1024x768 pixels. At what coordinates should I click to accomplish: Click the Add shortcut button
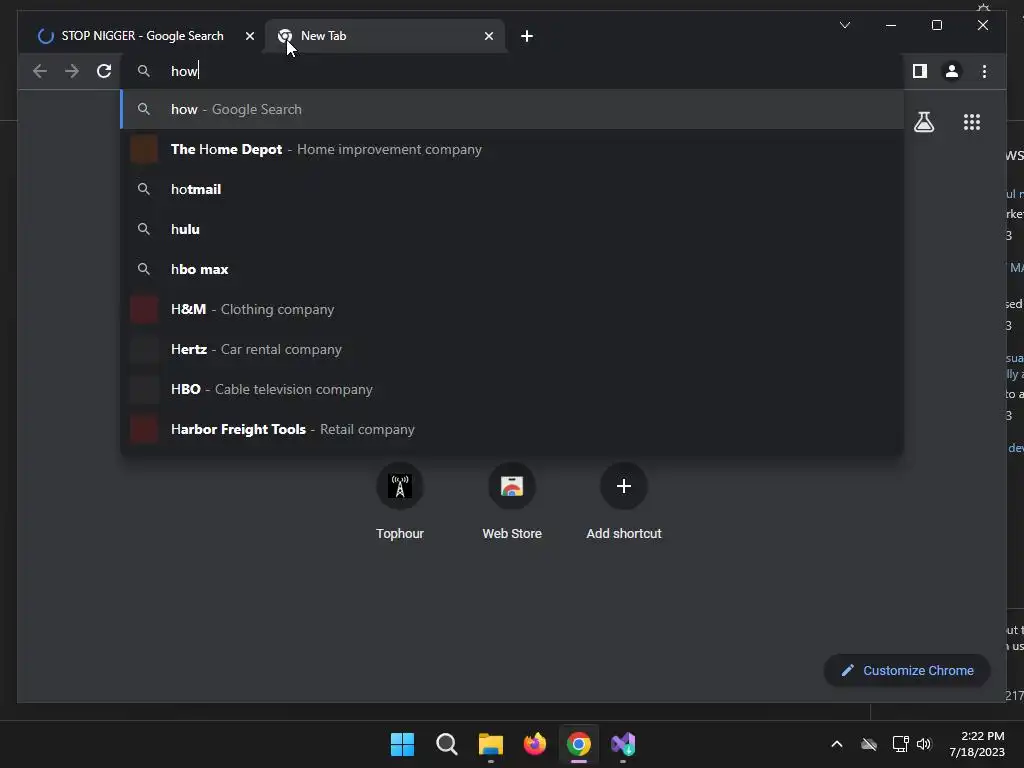[x=624, y=502]
